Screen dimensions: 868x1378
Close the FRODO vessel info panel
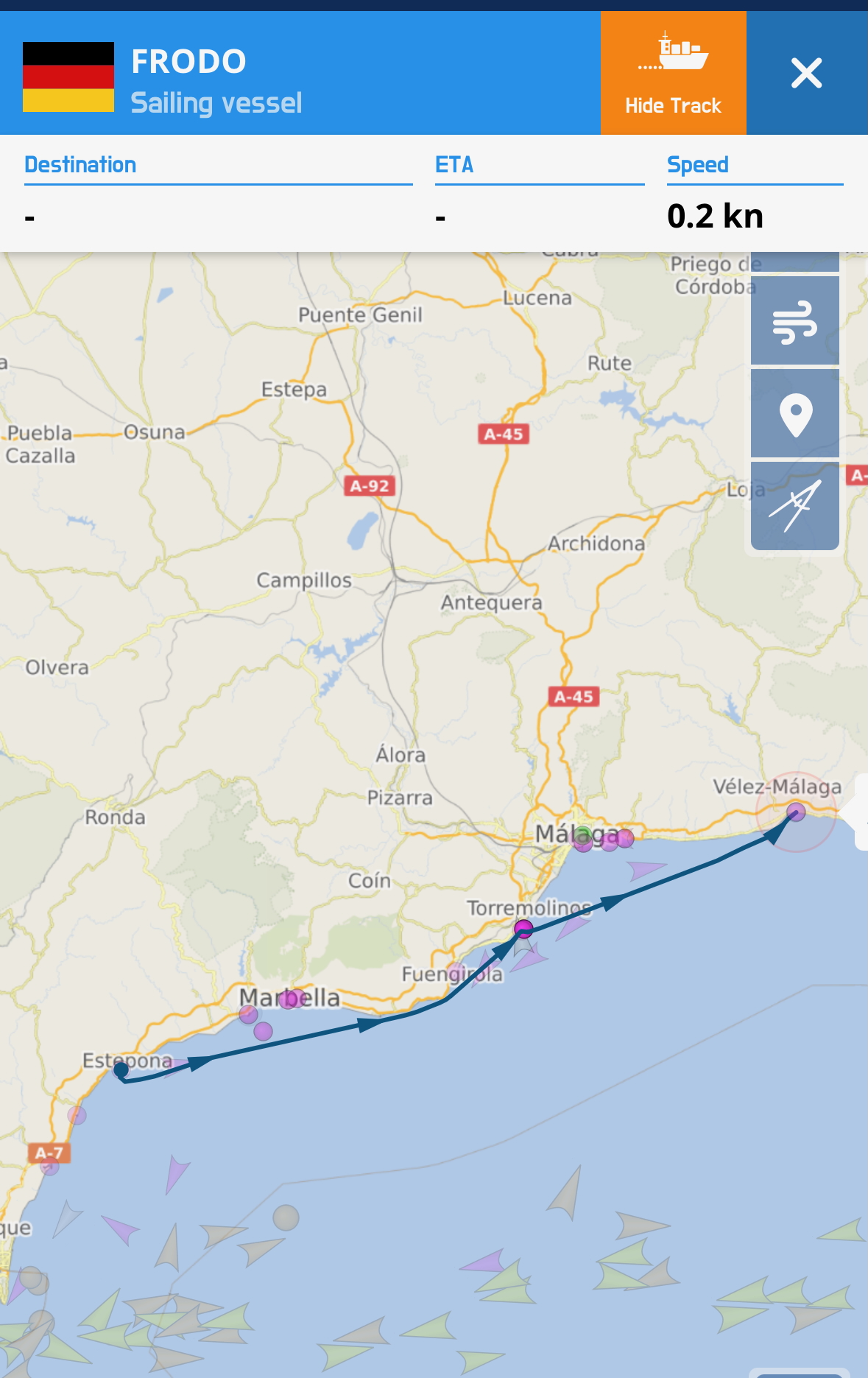coord(807,73)
